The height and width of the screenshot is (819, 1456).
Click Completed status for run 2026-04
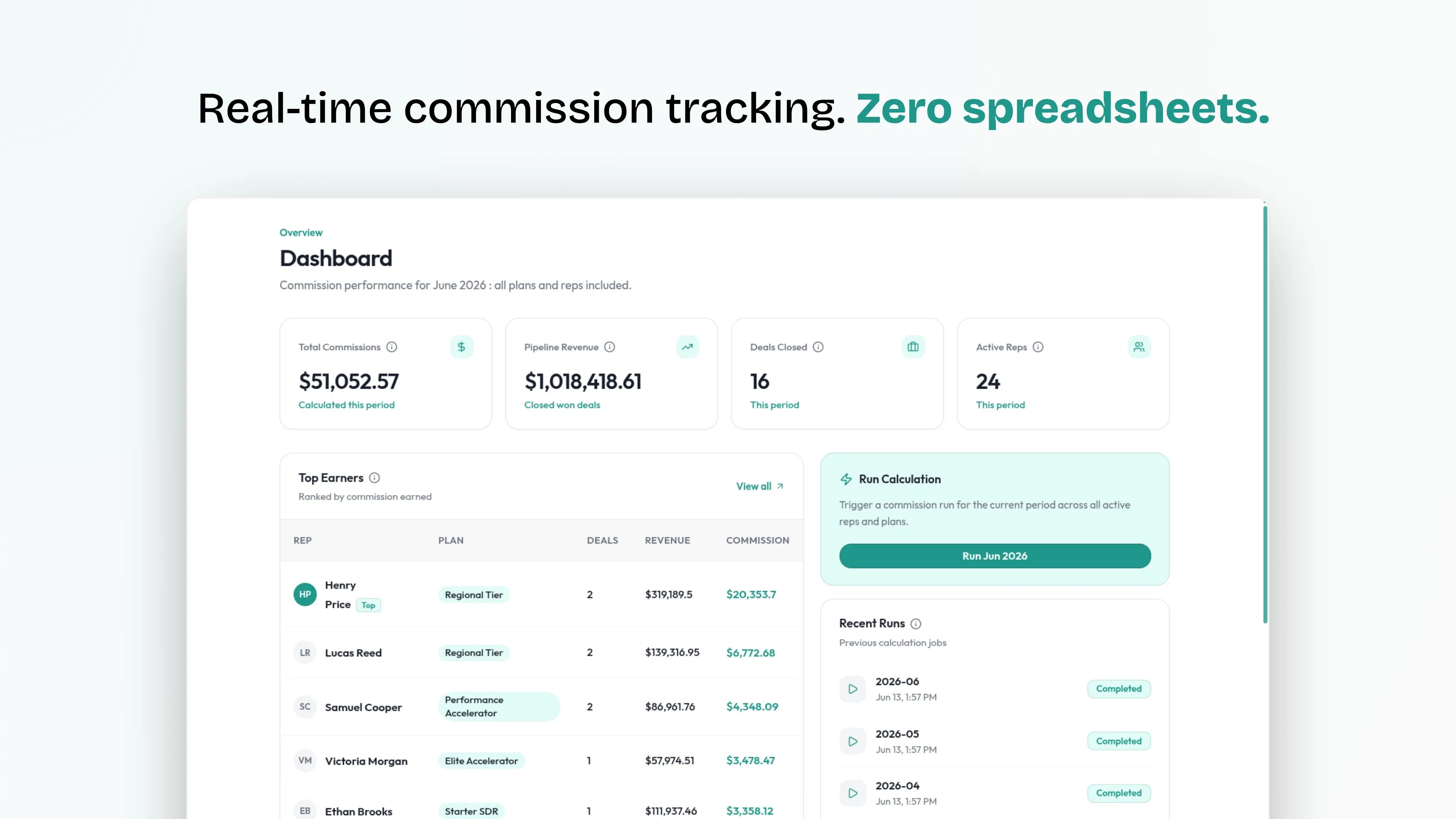tap(1119, 794)
